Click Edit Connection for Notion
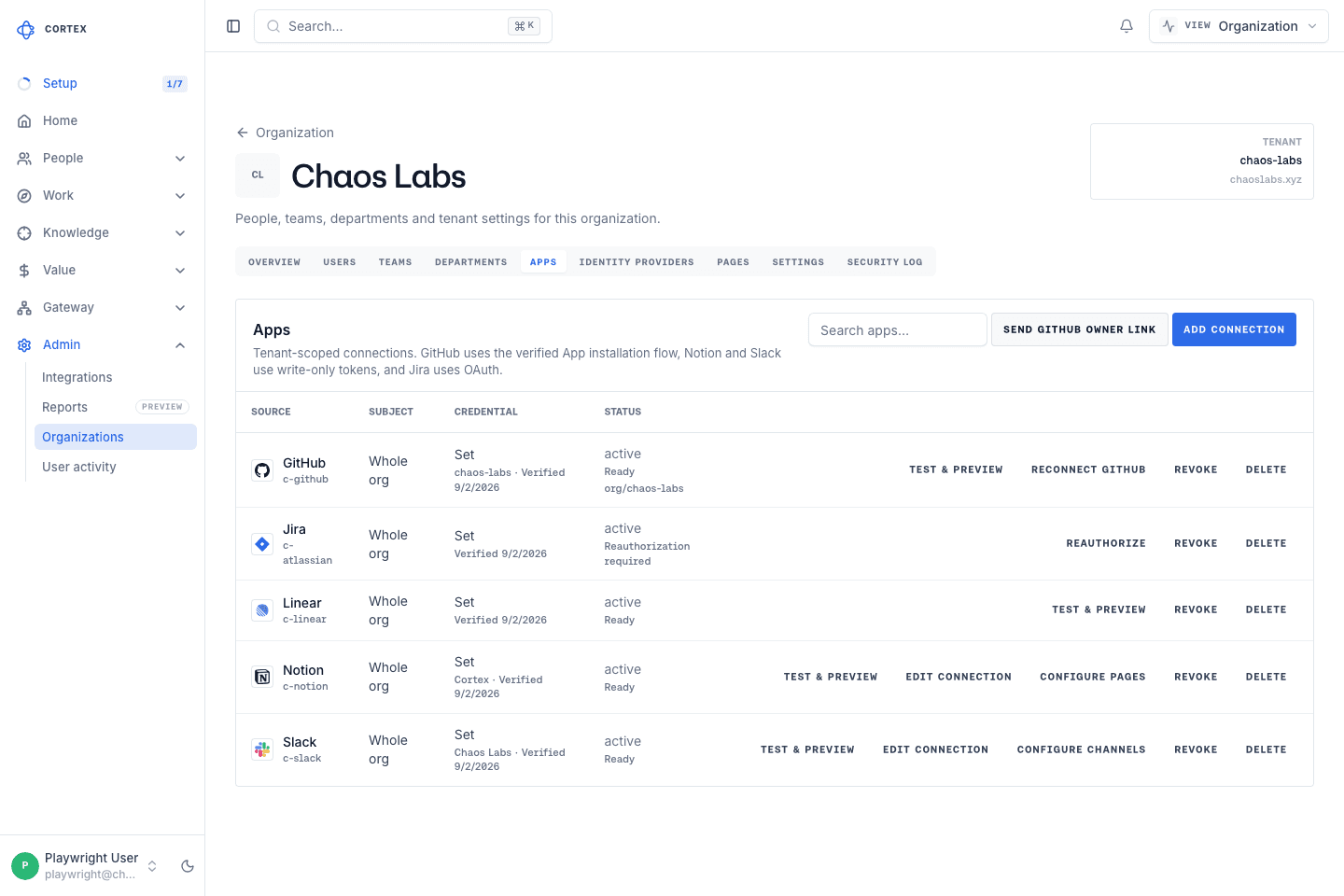Viewport: 1344px width, 896px height. [959, 677]
